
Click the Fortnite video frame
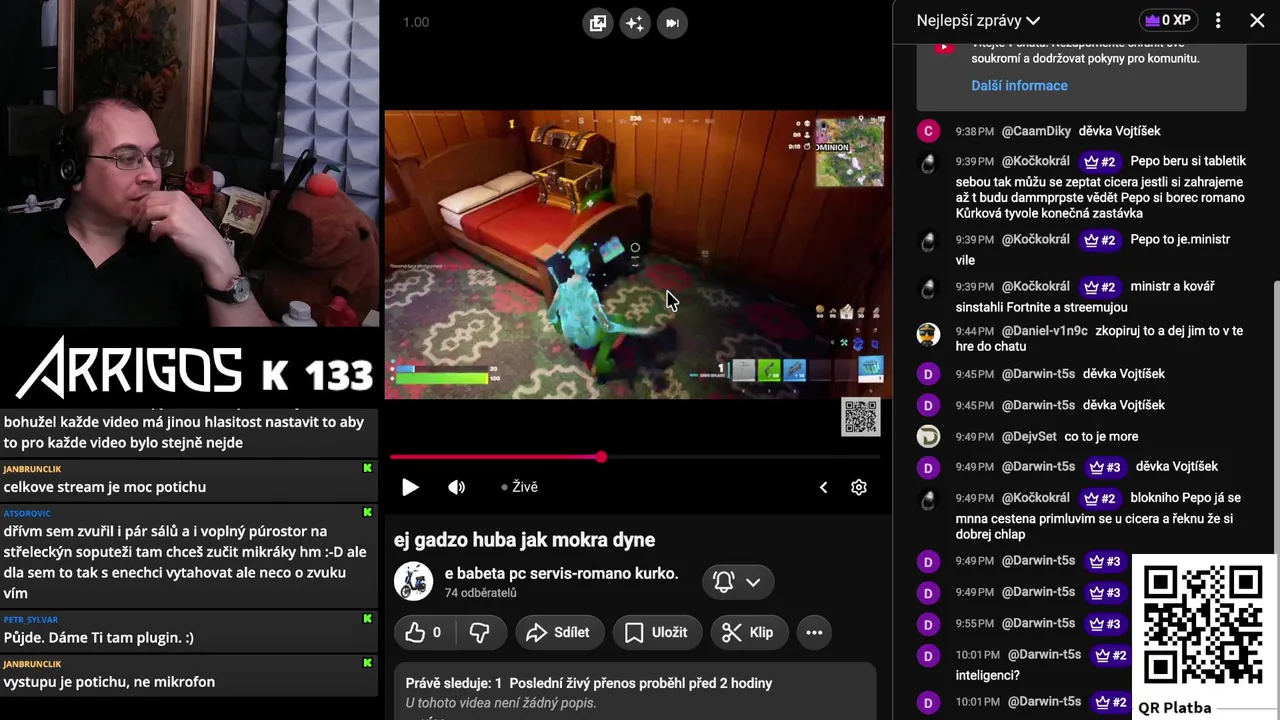637,254
